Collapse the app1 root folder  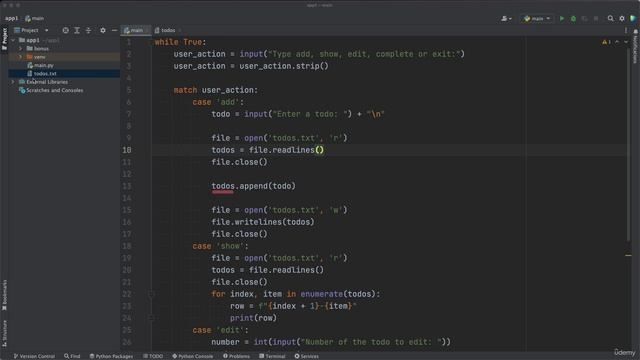(x=13, y=40)
